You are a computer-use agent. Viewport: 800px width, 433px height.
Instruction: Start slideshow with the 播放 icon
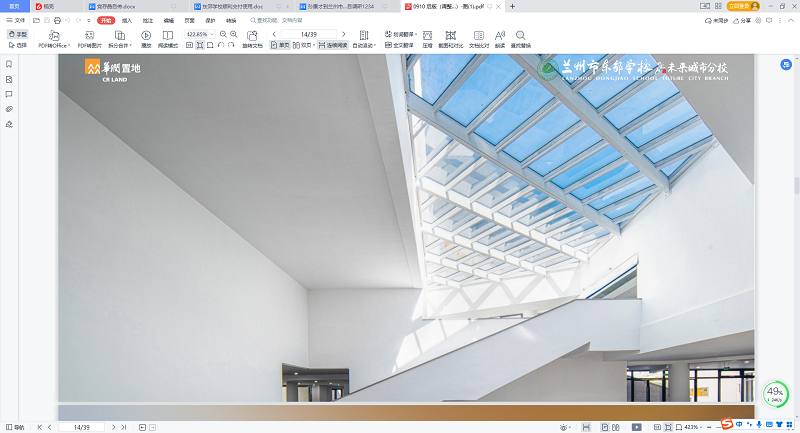click(x=146, y=36)
